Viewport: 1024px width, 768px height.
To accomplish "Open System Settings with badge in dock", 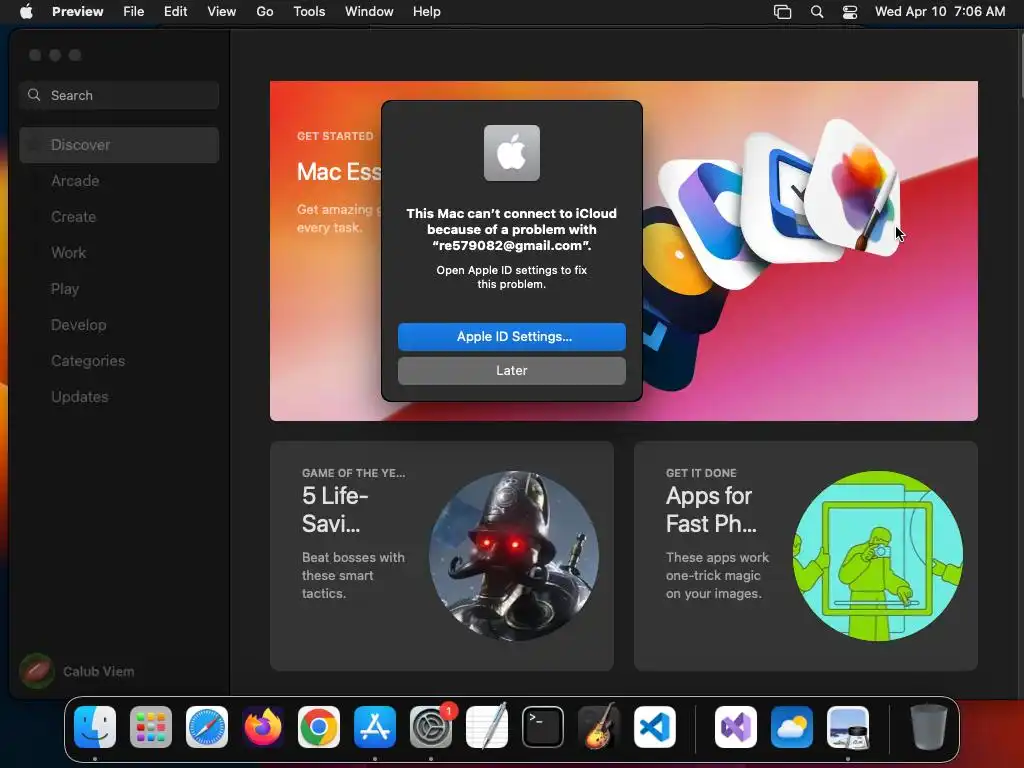I will pos(431,727).
